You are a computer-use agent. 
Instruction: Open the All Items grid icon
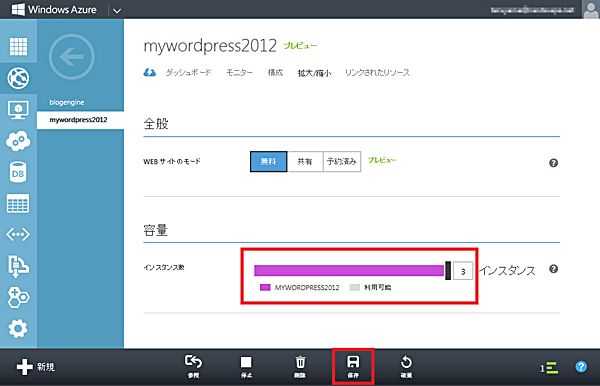pyautogui.click(x=18, y=47)
